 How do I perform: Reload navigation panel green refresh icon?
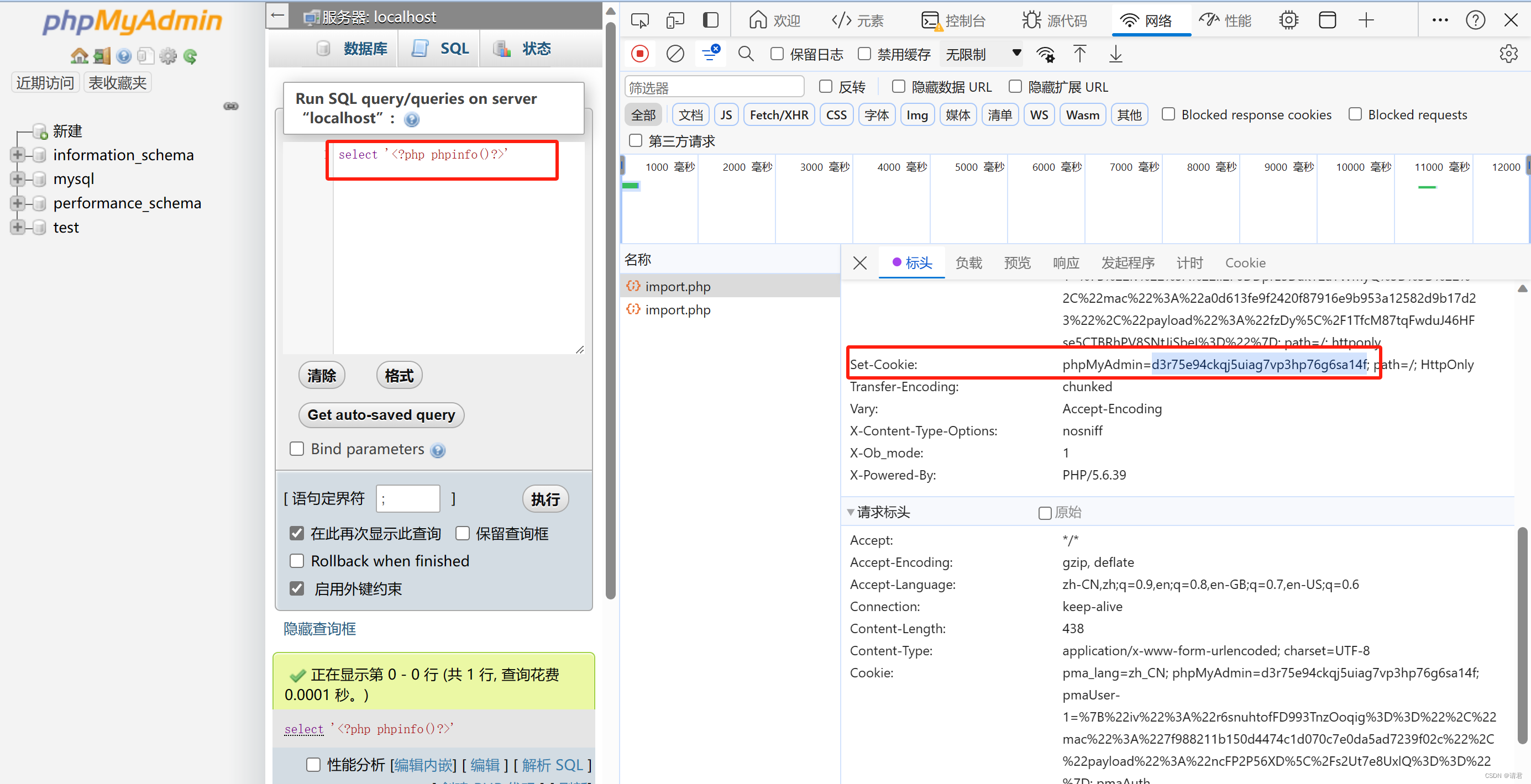tap(190, 56)
